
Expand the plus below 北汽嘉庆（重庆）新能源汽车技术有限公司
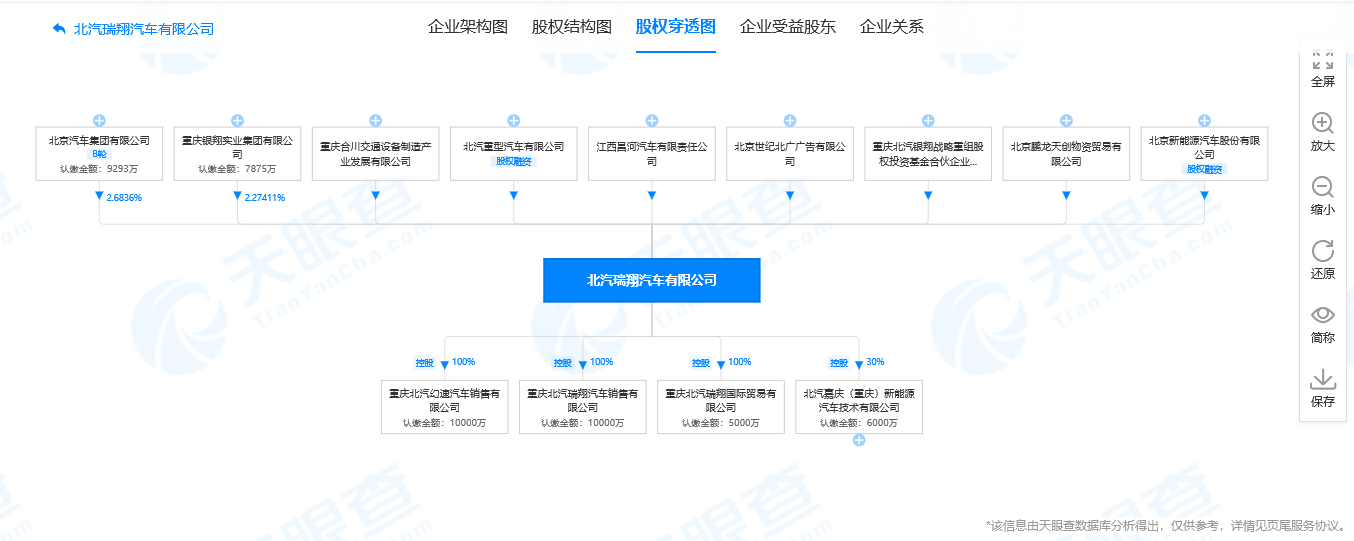[858, 440]
